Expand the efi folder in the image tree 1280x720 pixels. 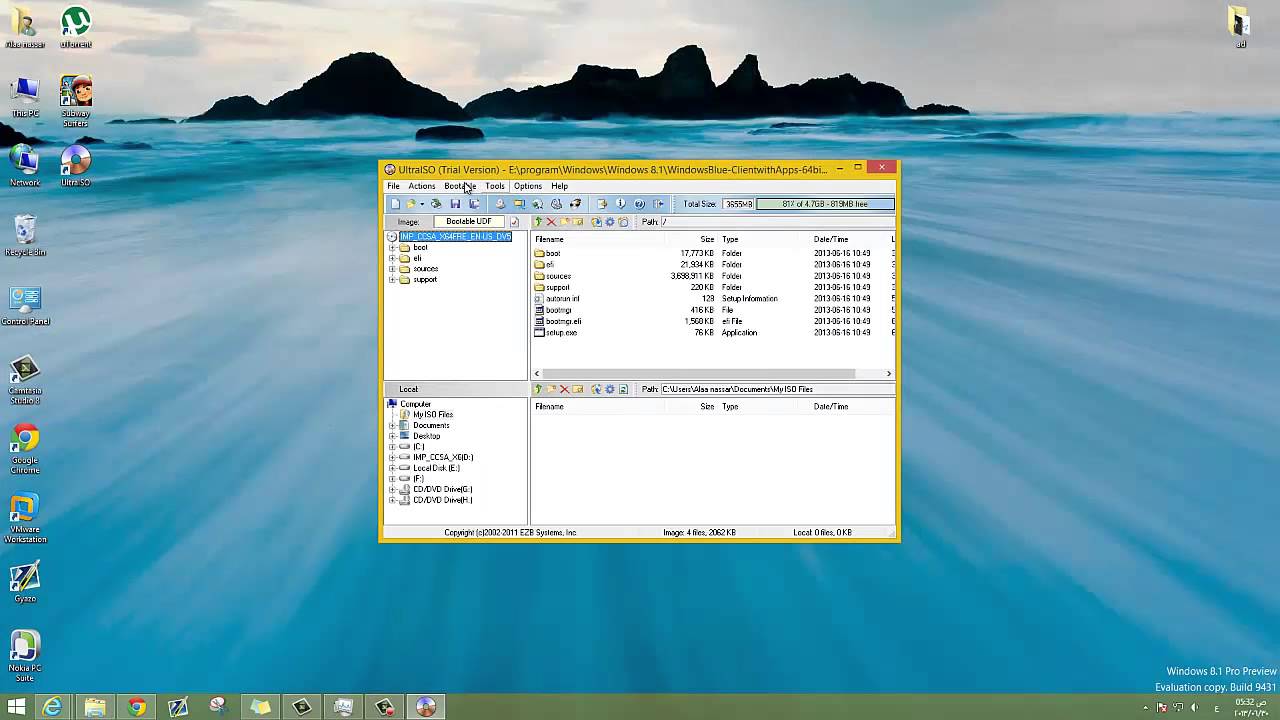pyautogui.click(x=392, y=258)
